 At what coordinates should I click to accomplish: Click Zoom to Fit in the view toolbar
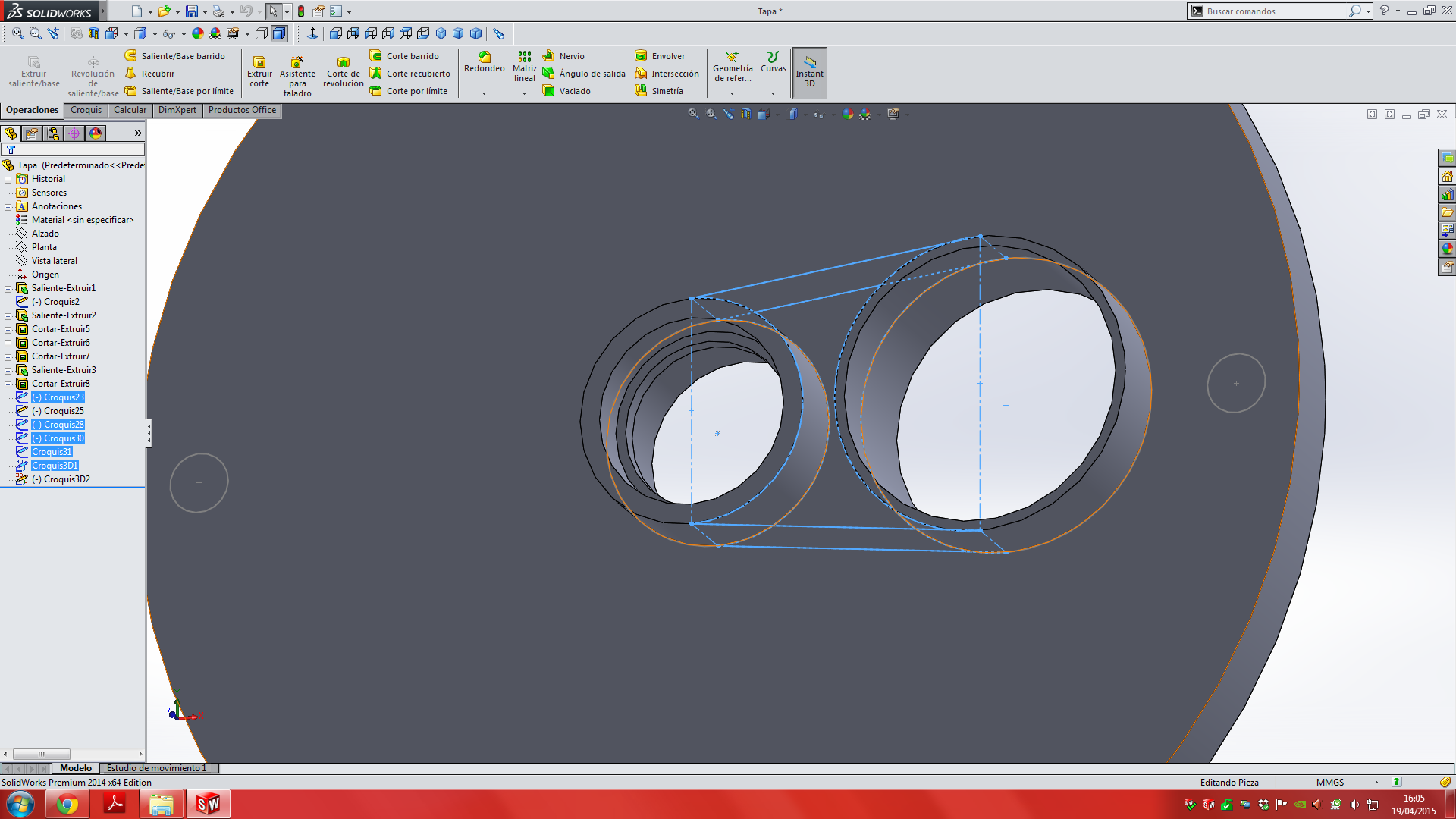coord(17,33)
